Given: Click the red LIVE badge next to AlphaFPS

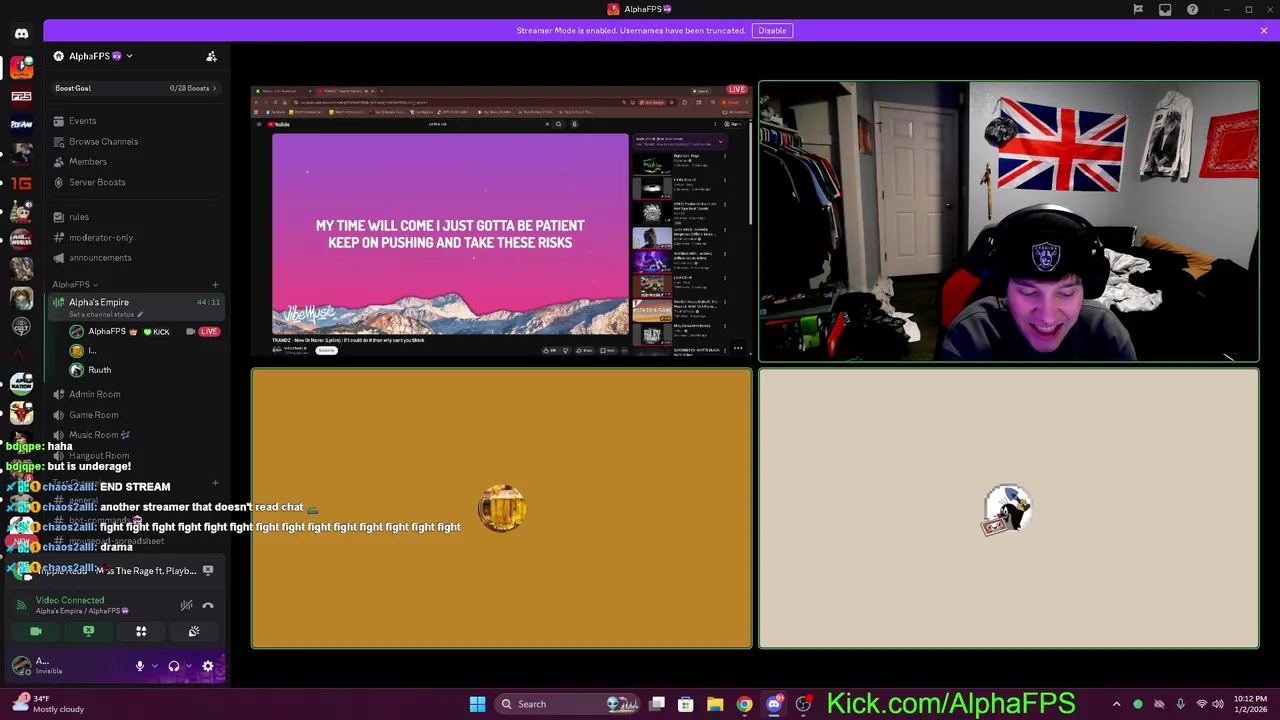Looking at the screenshot, I should point(208,331).
